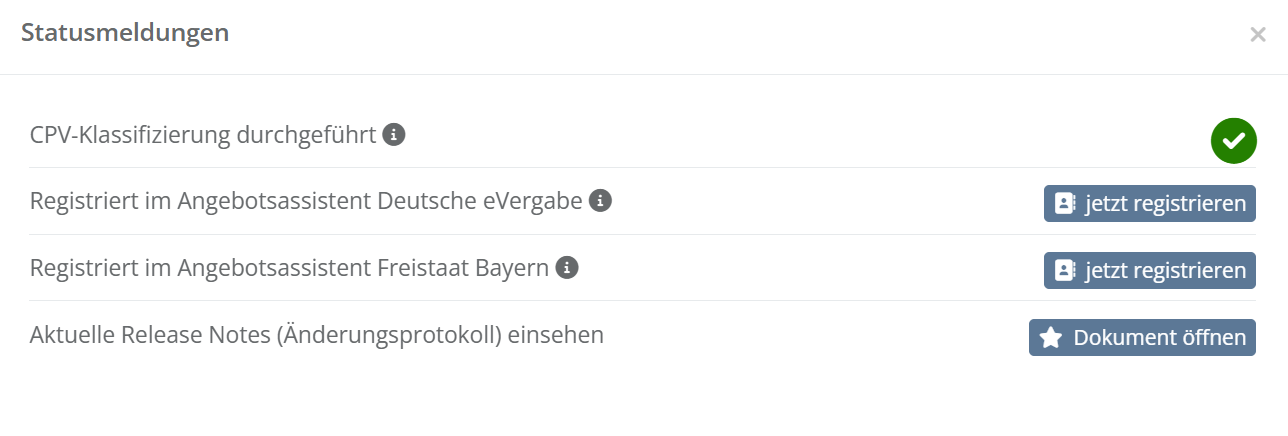Viewport: 1288px width, 436px height.
Task: Close the Statusmeldungen dialog
Action: 1257,35
